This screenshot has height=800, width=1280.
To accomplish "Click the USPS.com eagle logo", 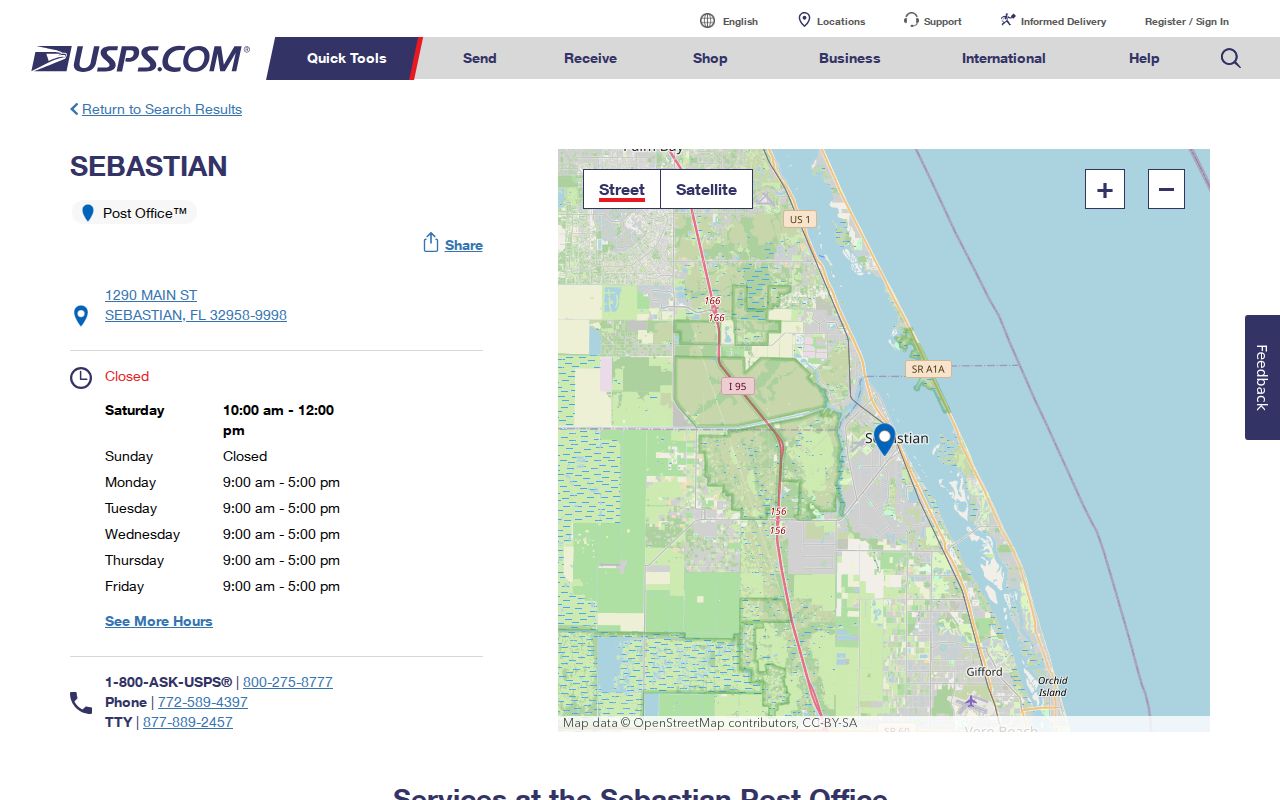I will click(x=140, y=58).
